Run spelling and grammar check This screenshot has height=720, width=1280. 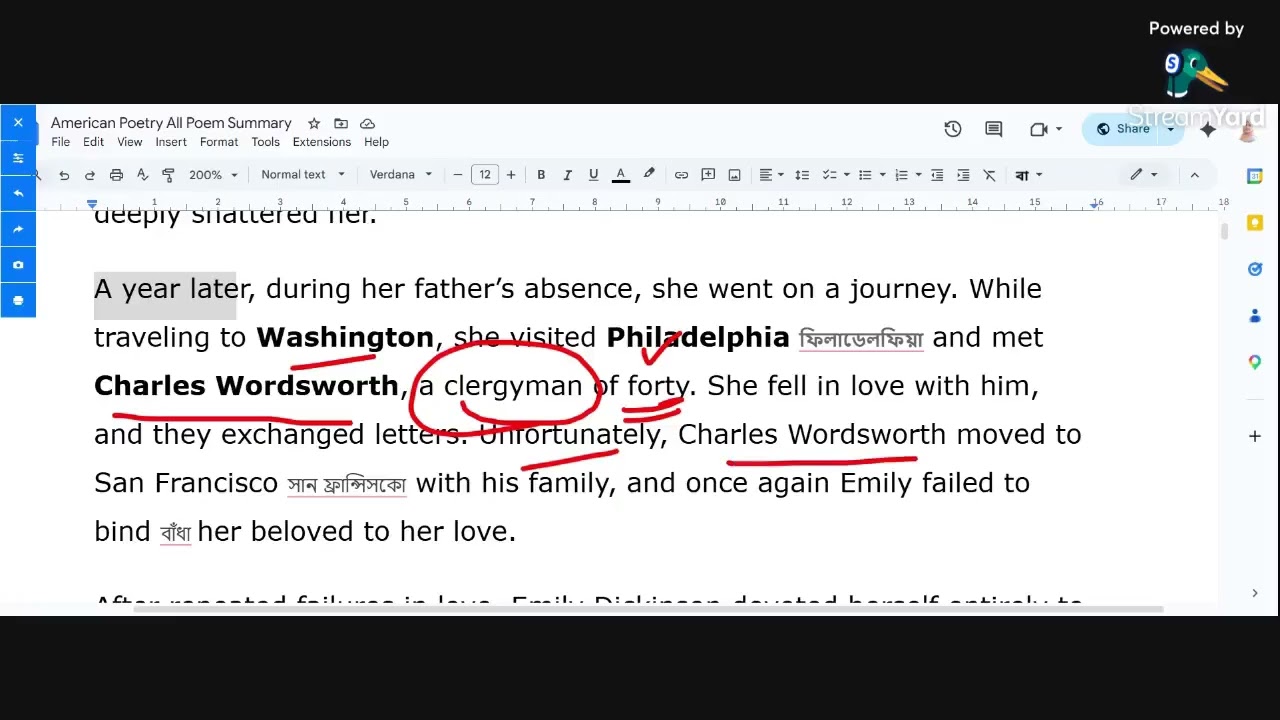click(142, 175)
